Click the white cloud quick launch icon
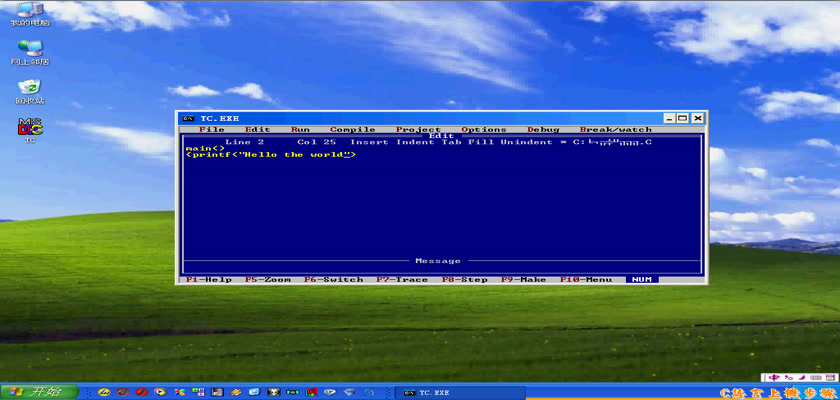The width and height of the screenshot is (840, 400). [x=330, y=393]
